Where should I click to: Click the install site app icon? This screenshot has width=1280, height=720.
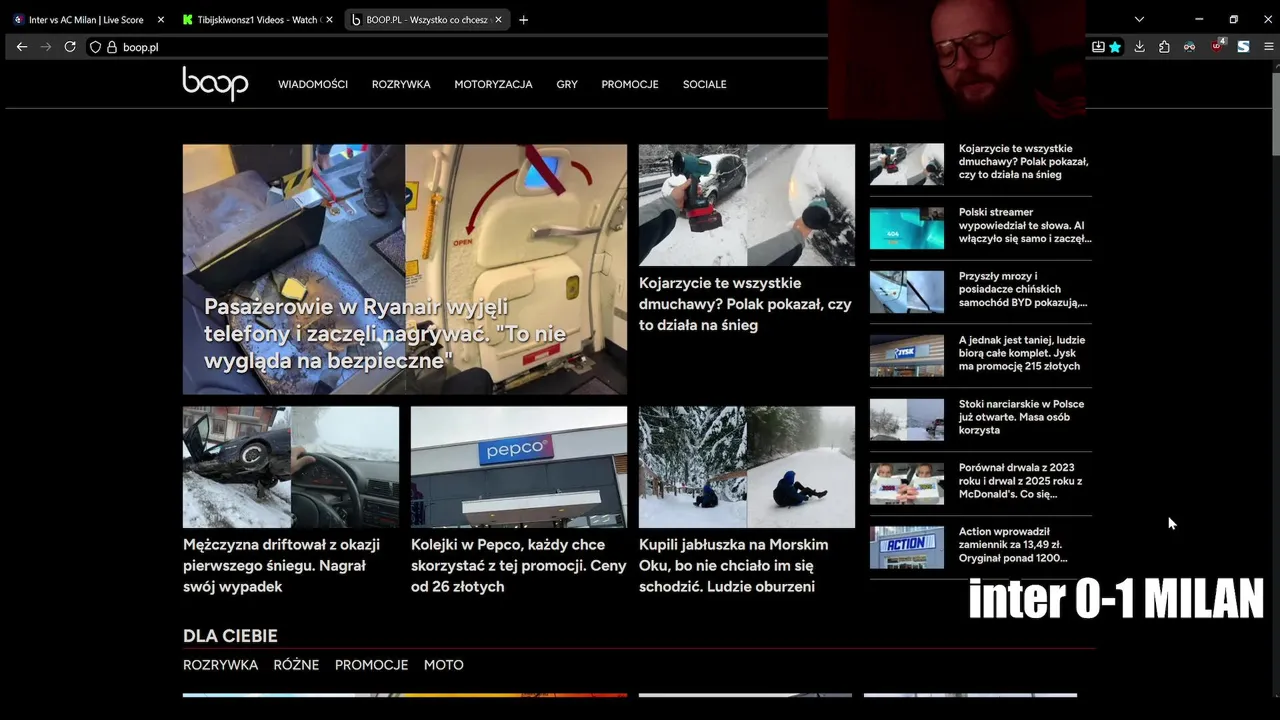[1098, 47]
